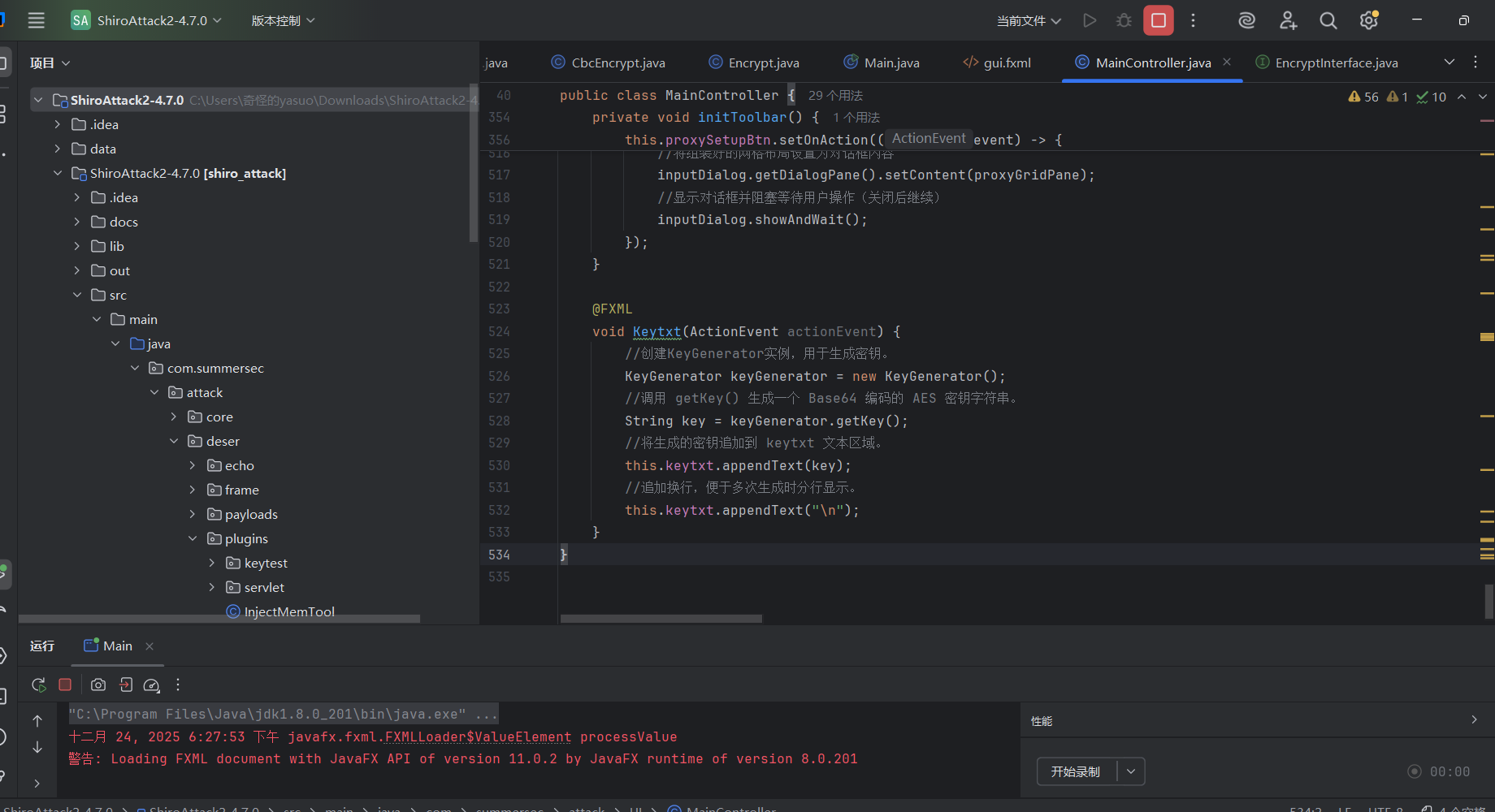Click the rerun icon in Run panel
The image size is (1495, 812).
pos(38,685)
